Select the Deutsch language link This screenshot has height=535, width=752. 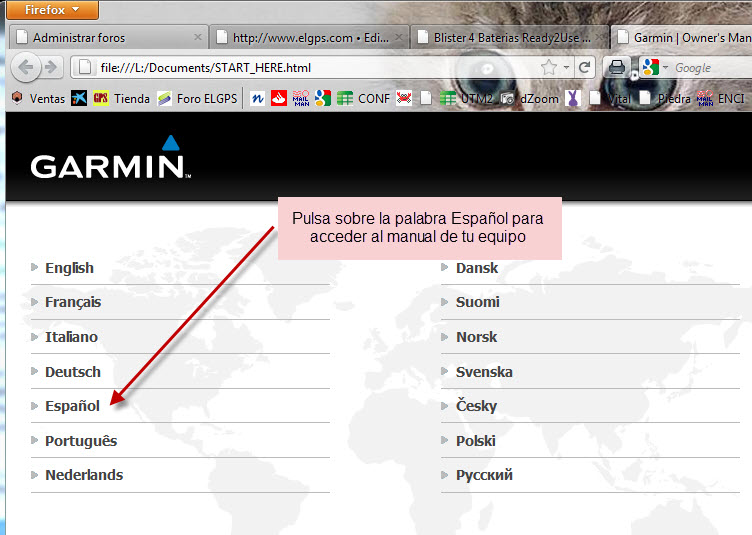click(73, 372)
